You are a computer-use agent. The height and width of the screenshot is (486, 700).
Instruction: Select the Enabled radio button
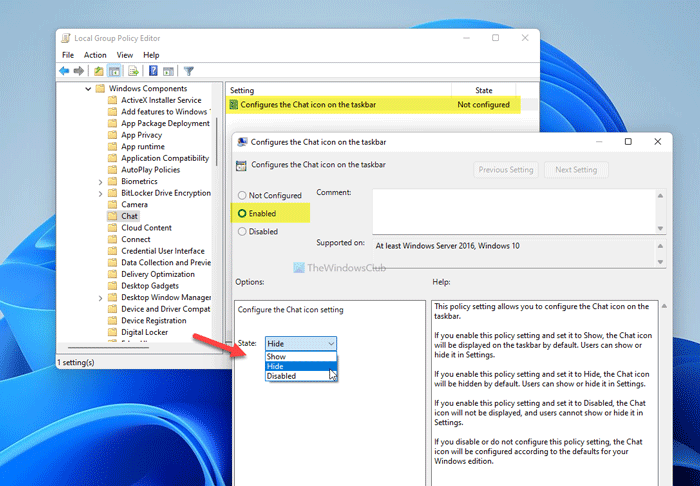tap(241, 214)
